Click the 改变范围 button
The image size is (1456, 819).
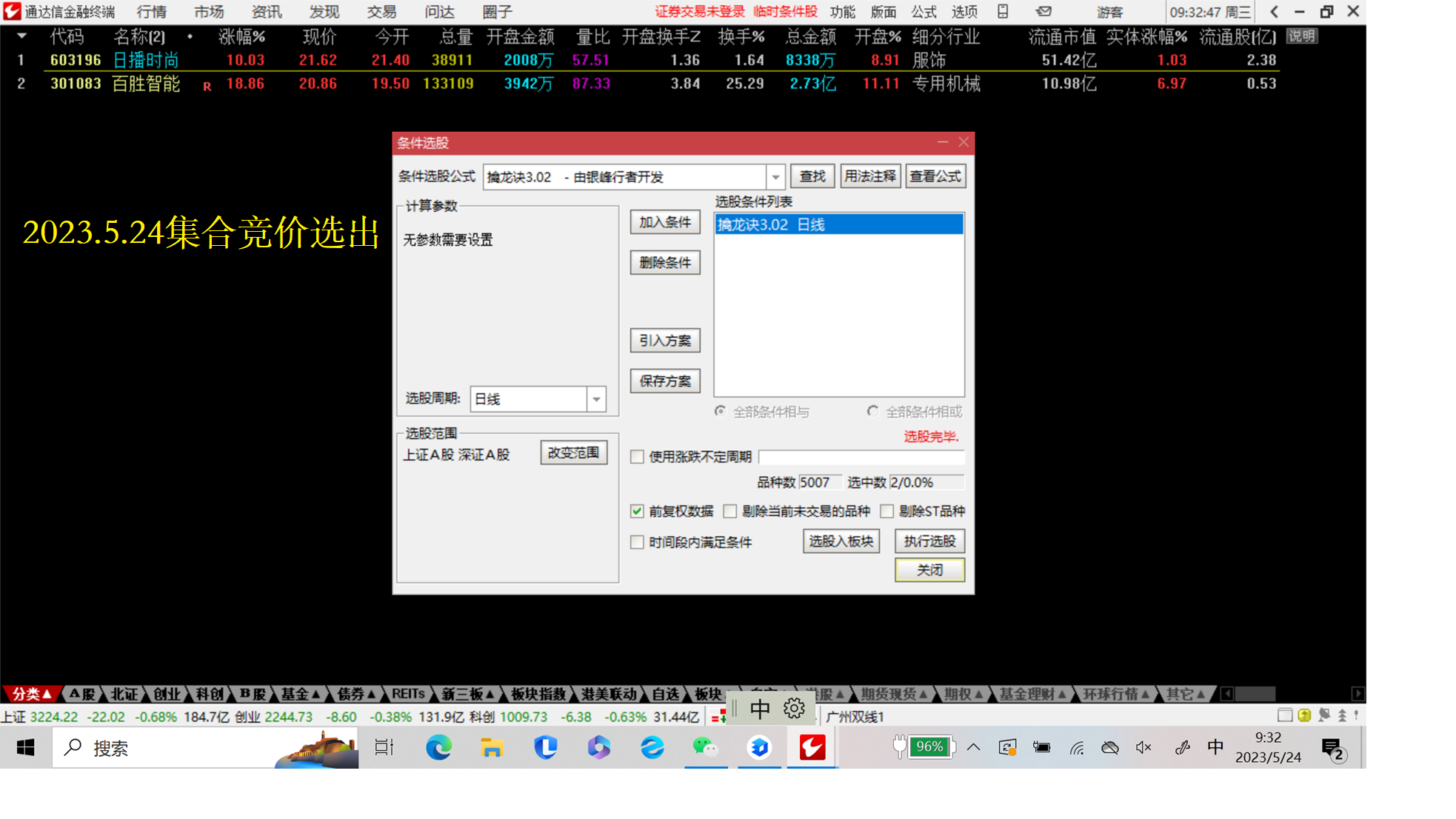coord(573,452)
